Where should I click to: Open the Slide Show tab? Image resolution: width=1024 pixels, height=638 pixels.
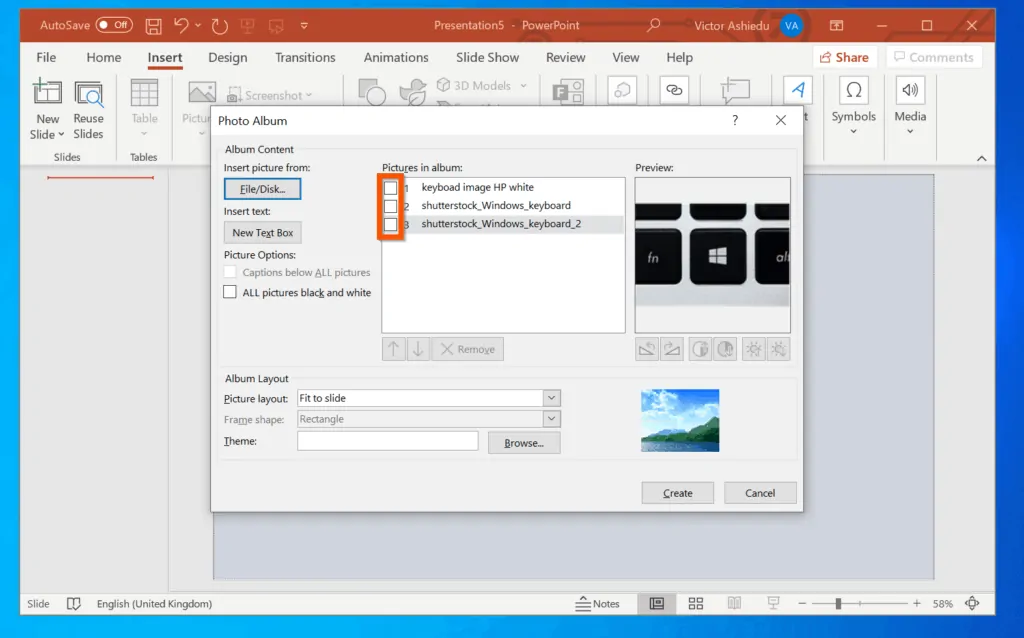486,57
